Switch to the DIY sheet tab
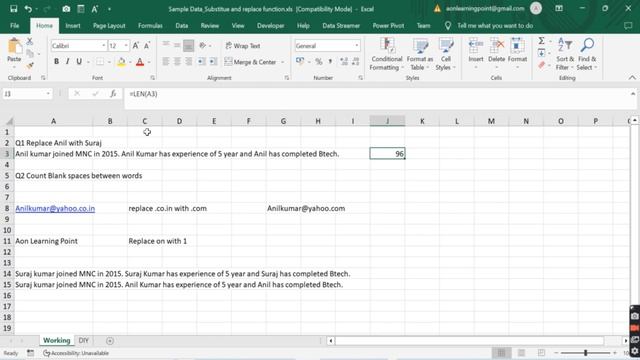The width and height of the screenshot is (640, 360). (x=84, y=340)
